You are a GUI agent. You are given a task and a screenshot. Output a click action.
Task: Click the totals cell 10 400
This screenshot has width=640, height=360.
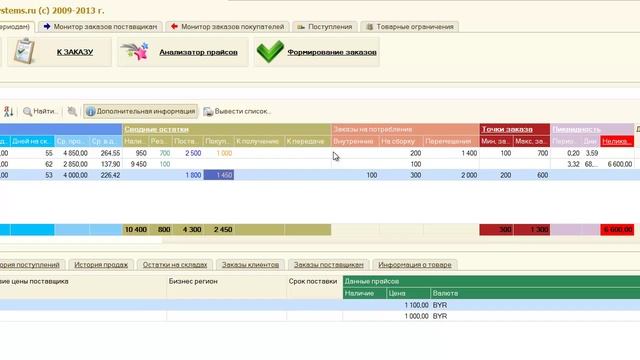(x=136, y=230)
